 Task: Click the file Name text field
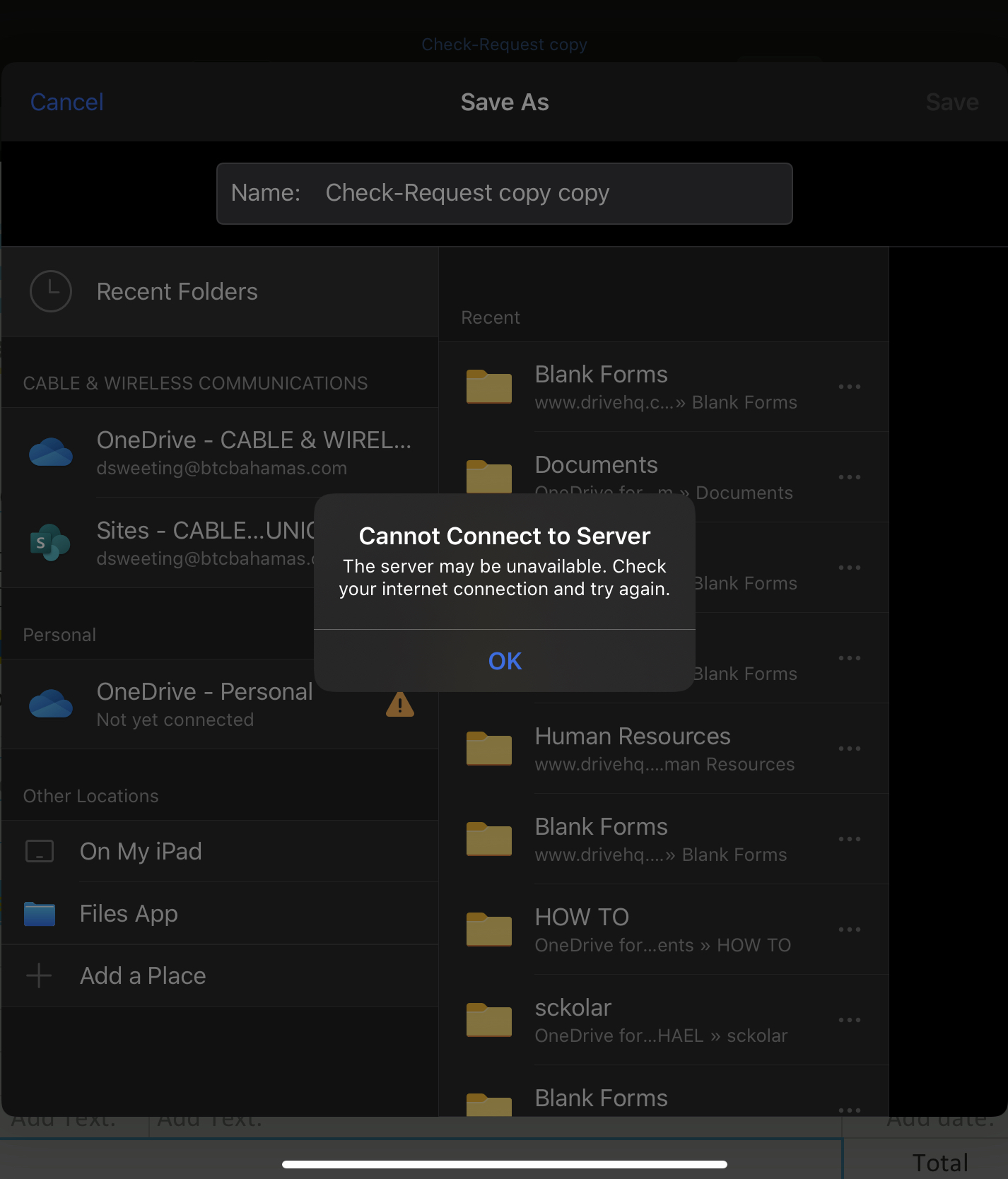point(504,194)
